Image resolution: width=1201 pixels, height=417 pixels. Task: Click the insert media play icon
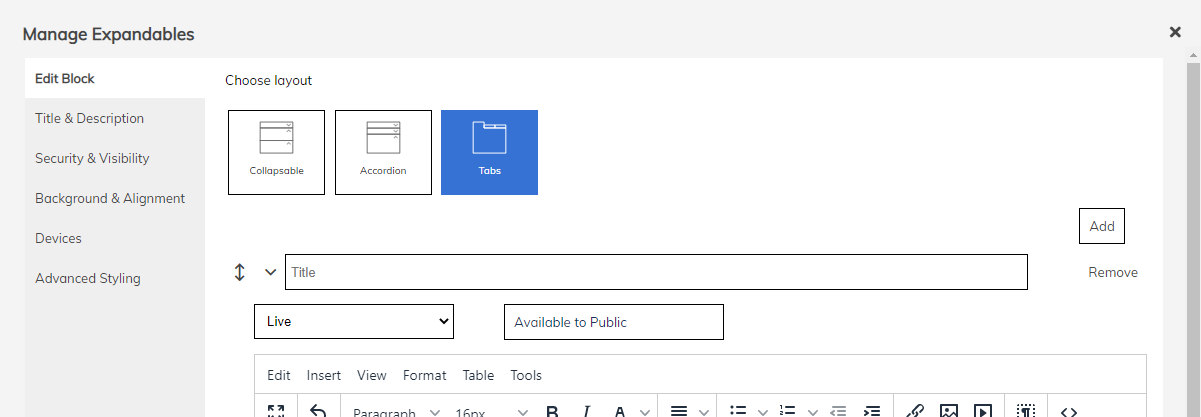(x=983, y=411)
